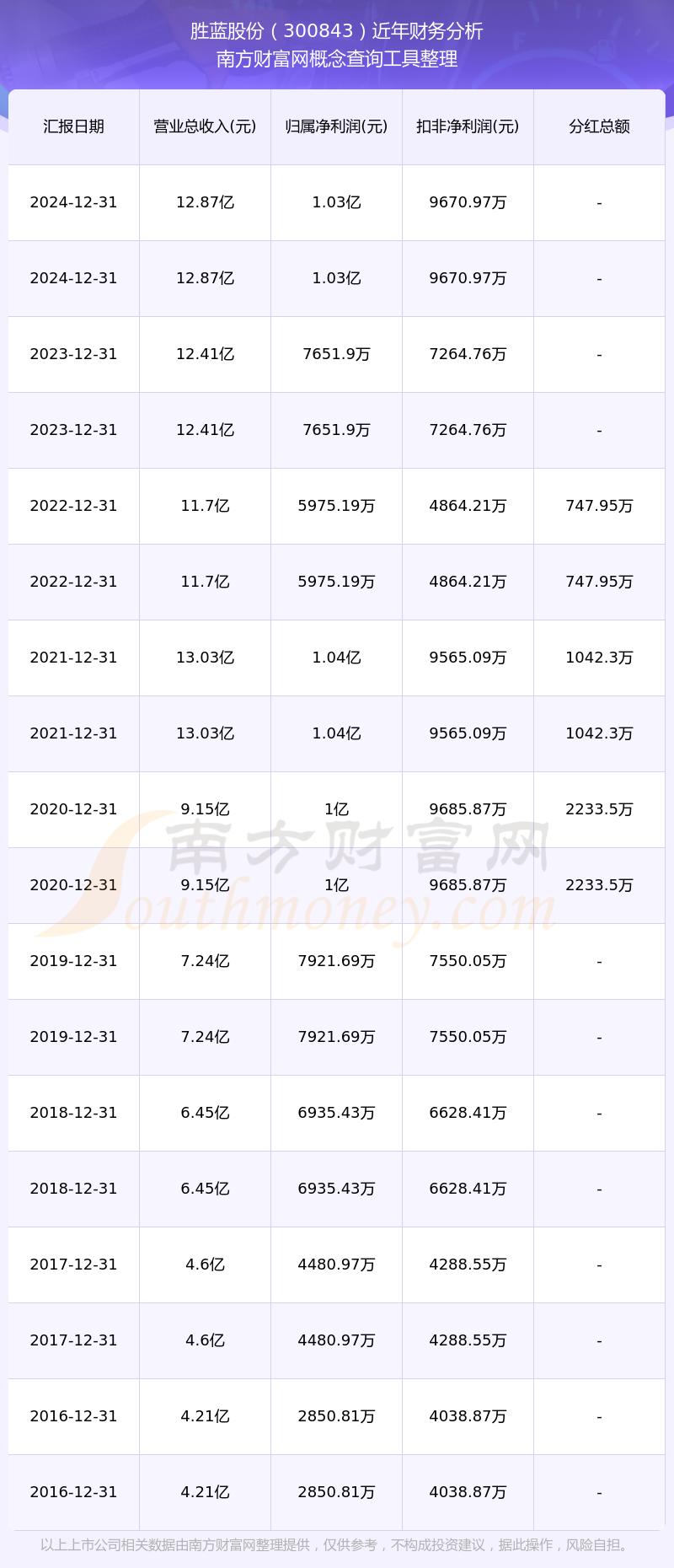
Task: Click the first 4288.55万 profit cell
Action: [x=468, y=1265]
